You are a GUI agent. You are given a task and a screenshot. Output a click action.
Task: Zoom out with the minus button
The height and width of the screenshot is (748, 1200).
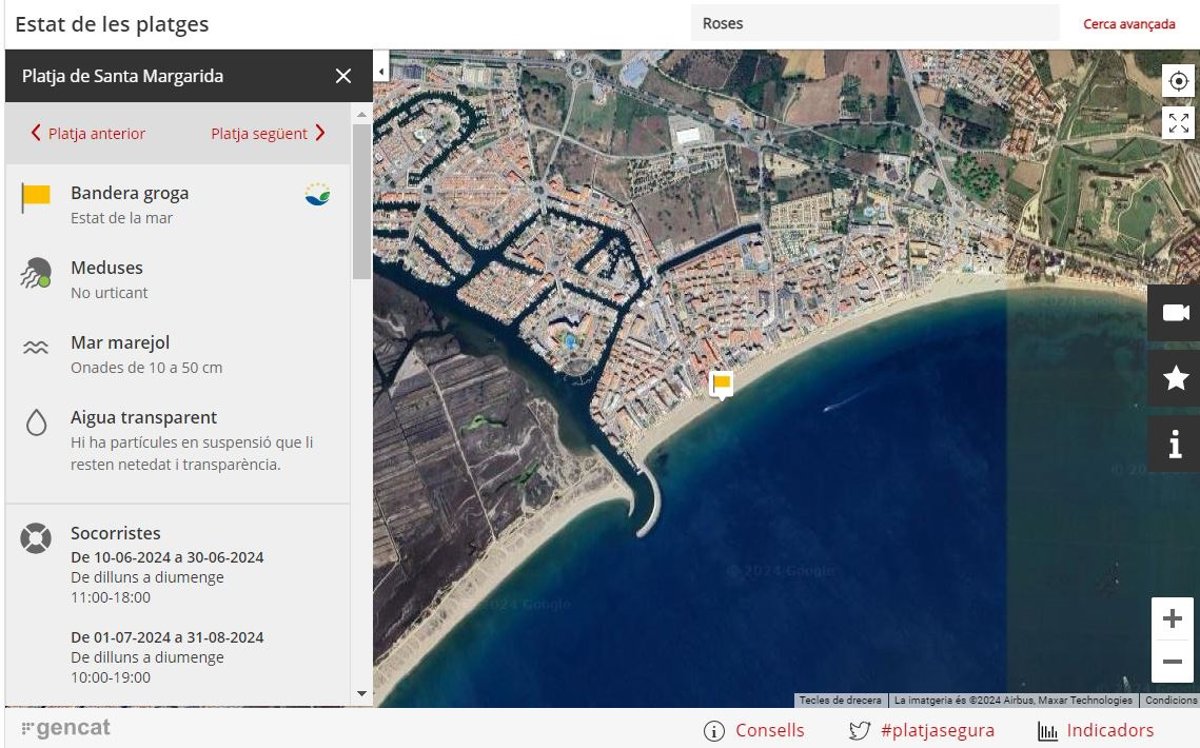1172,661
